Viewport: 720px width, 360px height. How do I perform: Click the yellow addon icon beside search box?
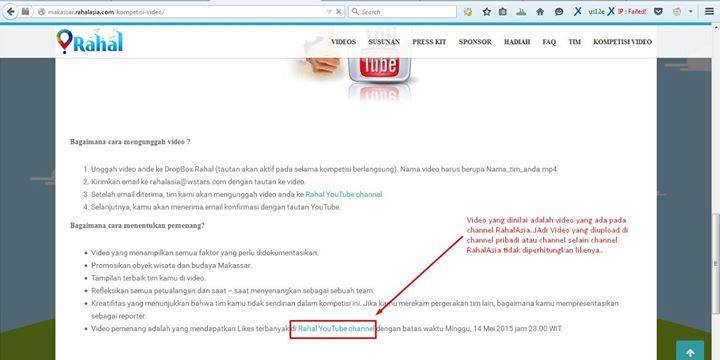468,12
